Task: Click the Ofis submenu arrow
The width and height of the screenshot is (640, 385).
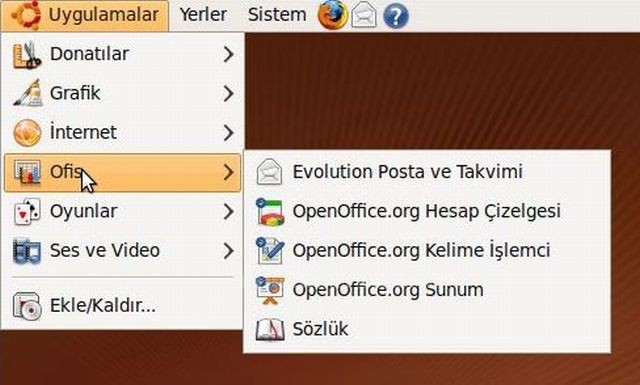Action: [229, 172]
